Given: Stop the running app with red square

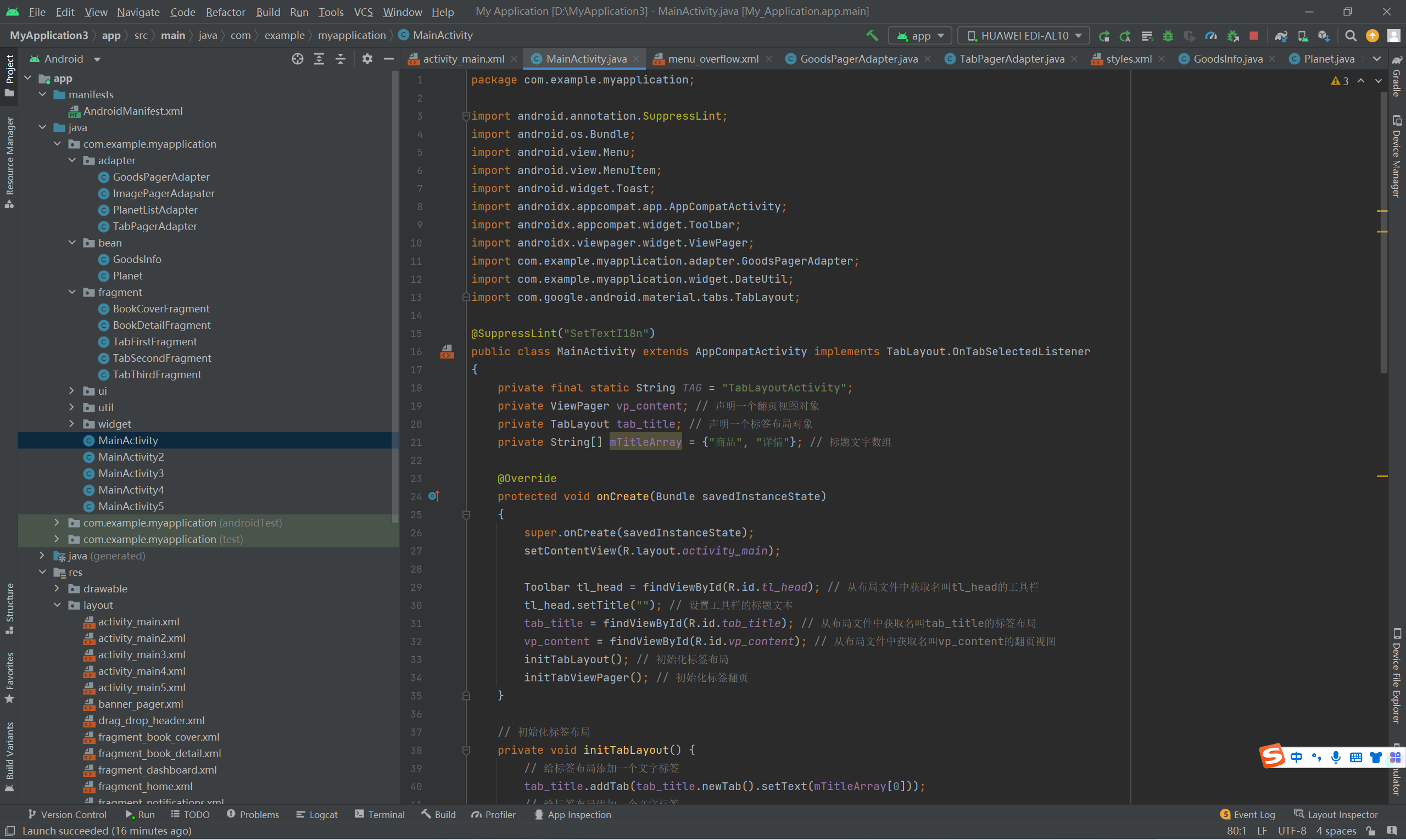Looking at the screenshot, I should click(x=1254, y=36).
